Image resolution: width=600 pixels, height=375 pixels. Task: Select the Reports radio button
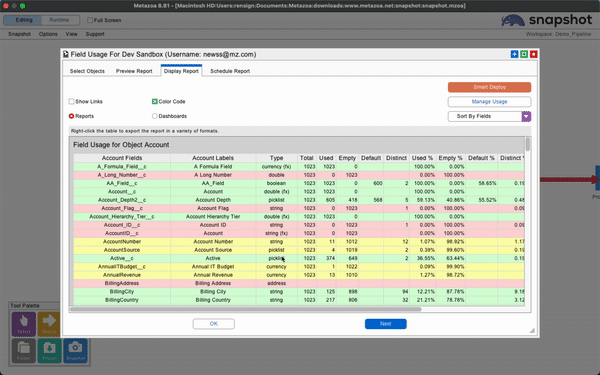click(x=71, y=116)
